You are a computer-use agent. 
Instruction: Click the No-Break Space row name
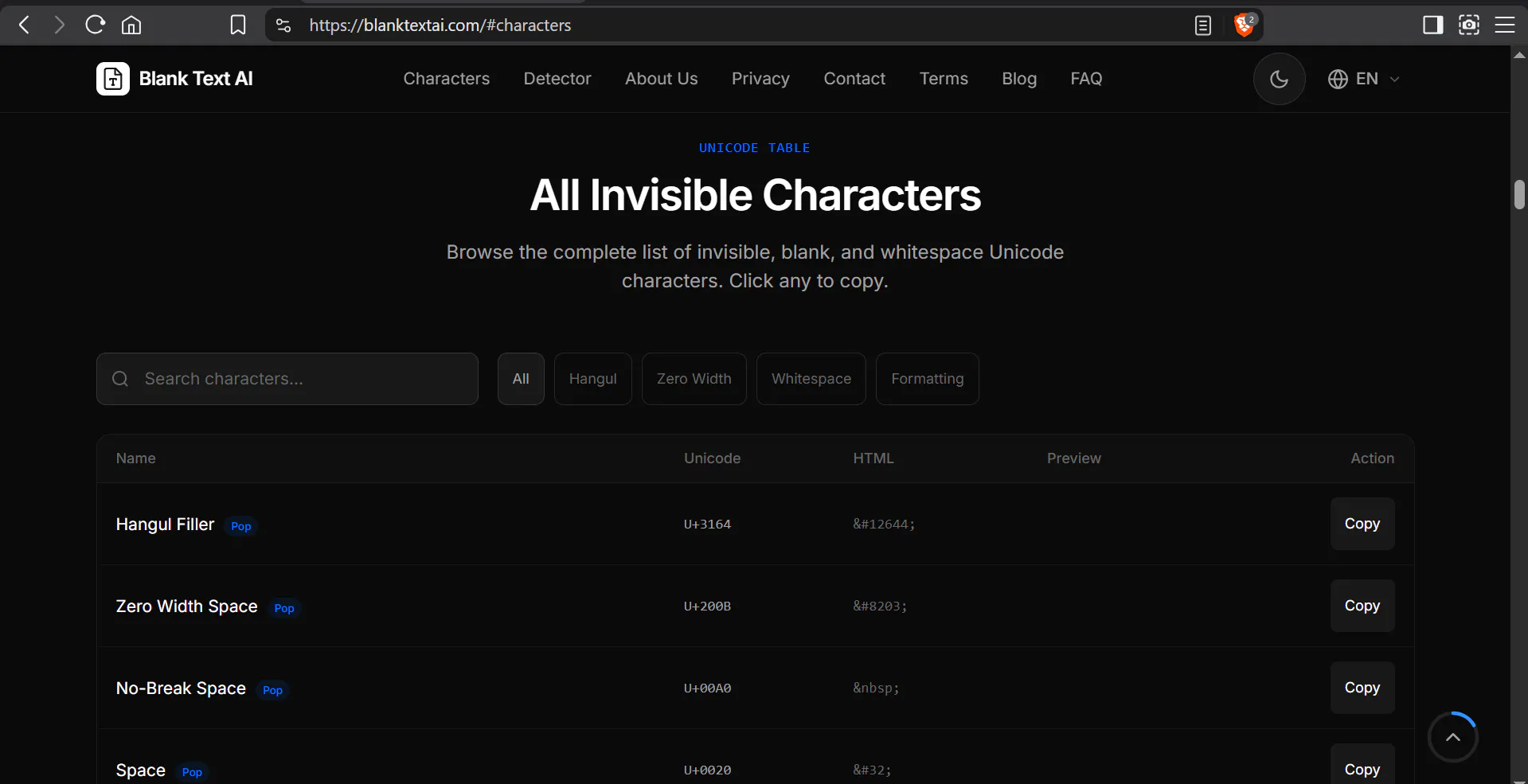click(x=181, y=688)
